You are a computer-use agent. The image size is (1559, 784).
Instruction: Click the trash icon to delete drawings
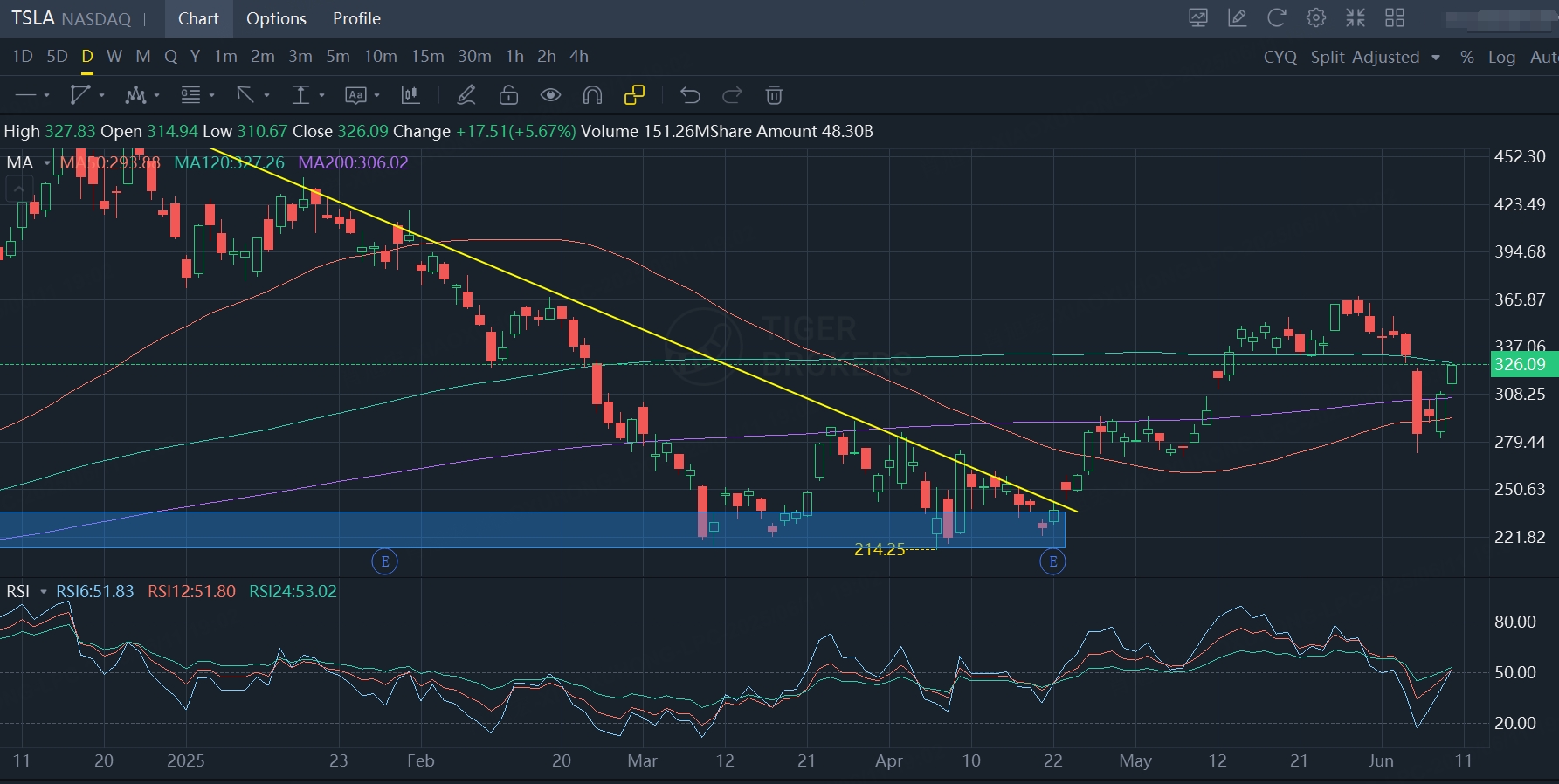point(774,95)
